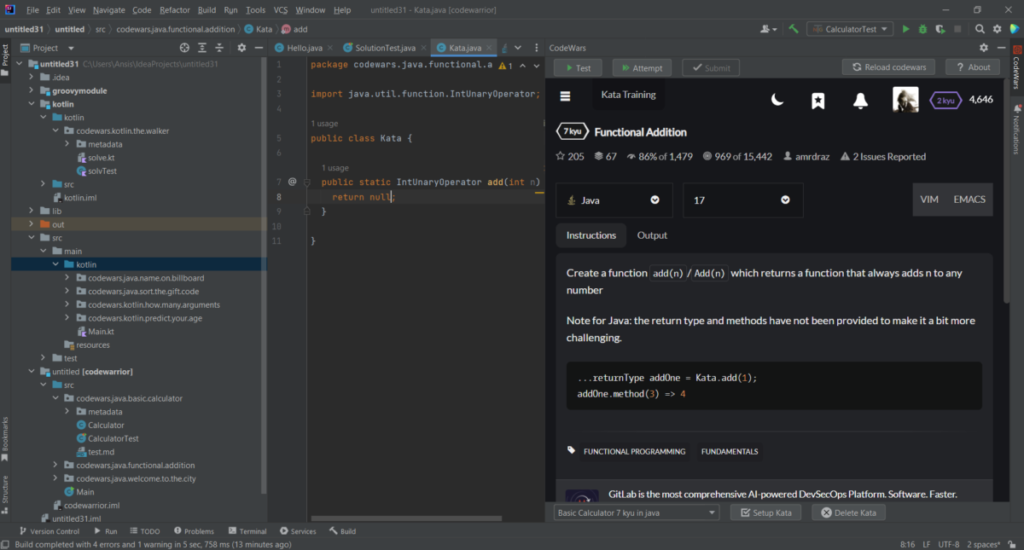
Task: Click Setup Kata button
Action: [x=765, y=513]
